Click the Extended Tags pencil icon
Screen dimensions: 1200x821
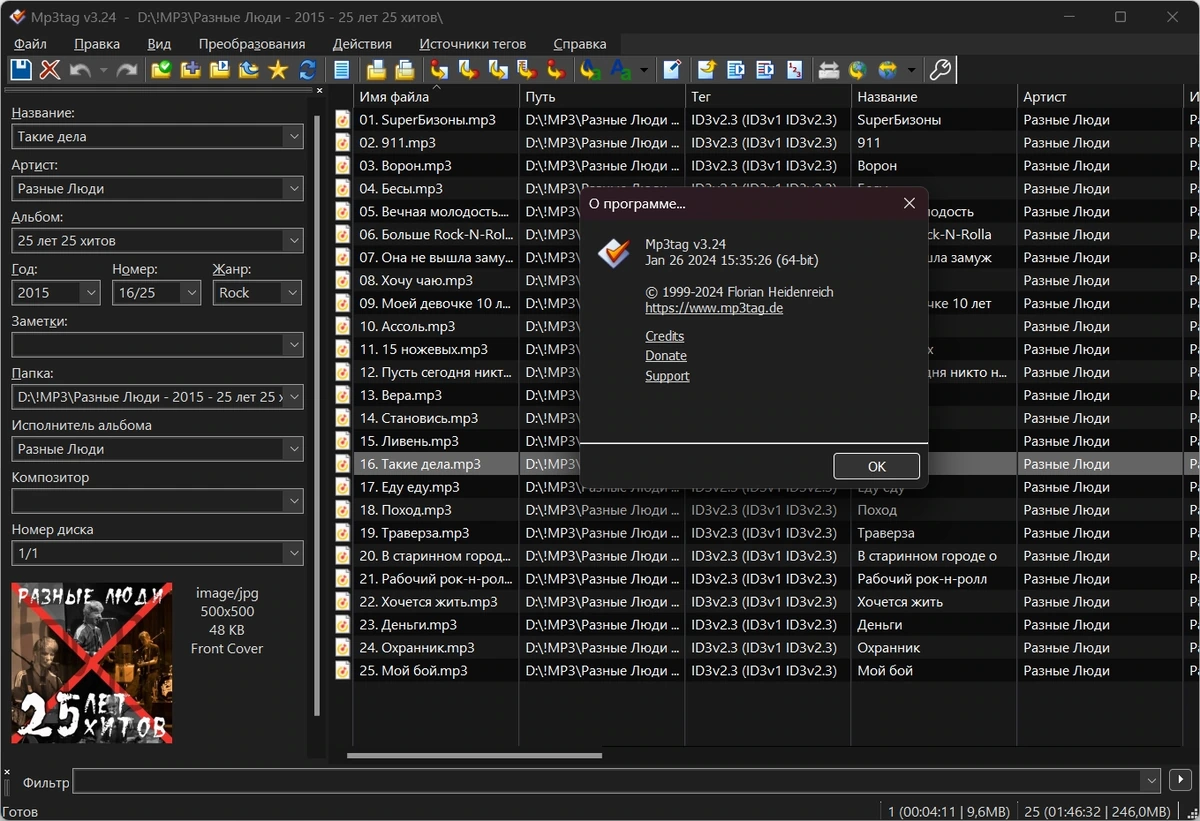[672, 70]
